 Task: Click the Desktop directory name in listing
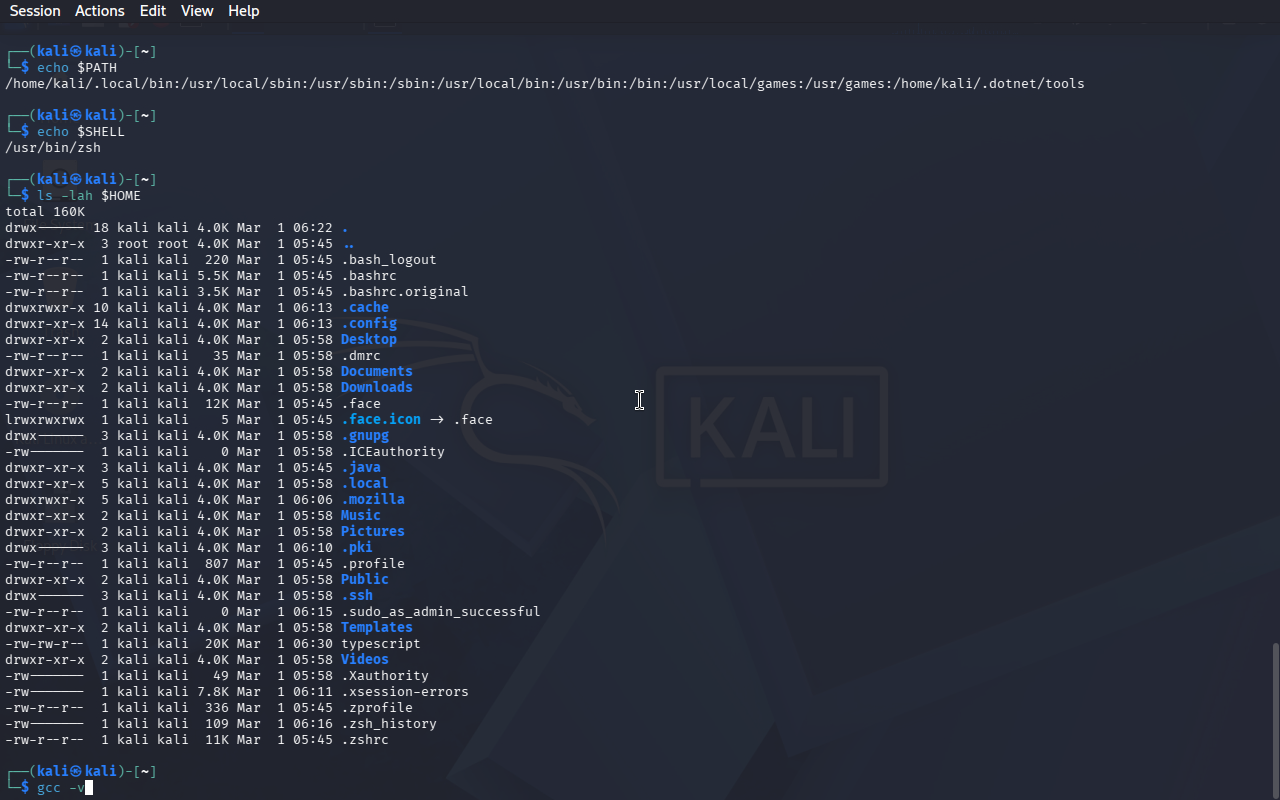pyautogui.click(x=368, y=340)
